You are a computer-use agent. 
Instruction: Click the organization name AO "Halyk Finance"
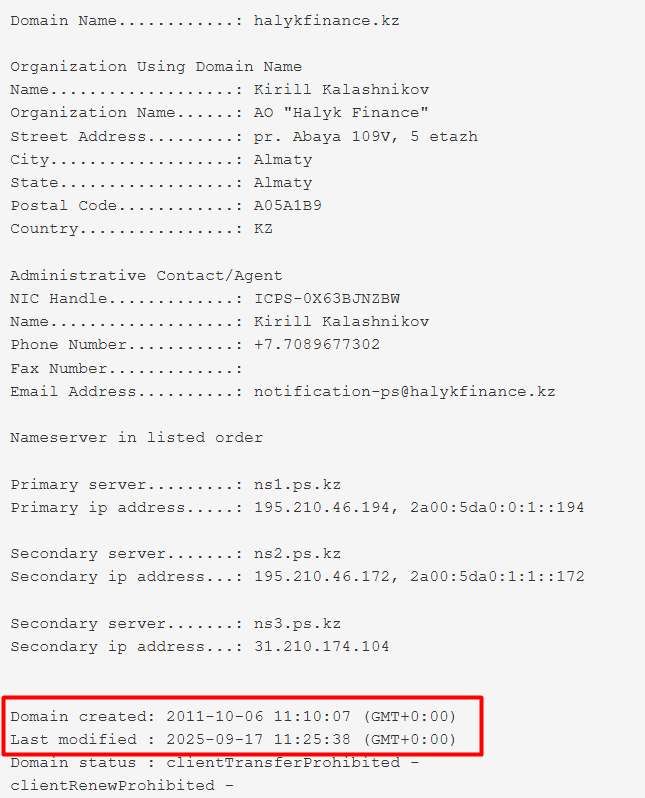tap(341, 113)
